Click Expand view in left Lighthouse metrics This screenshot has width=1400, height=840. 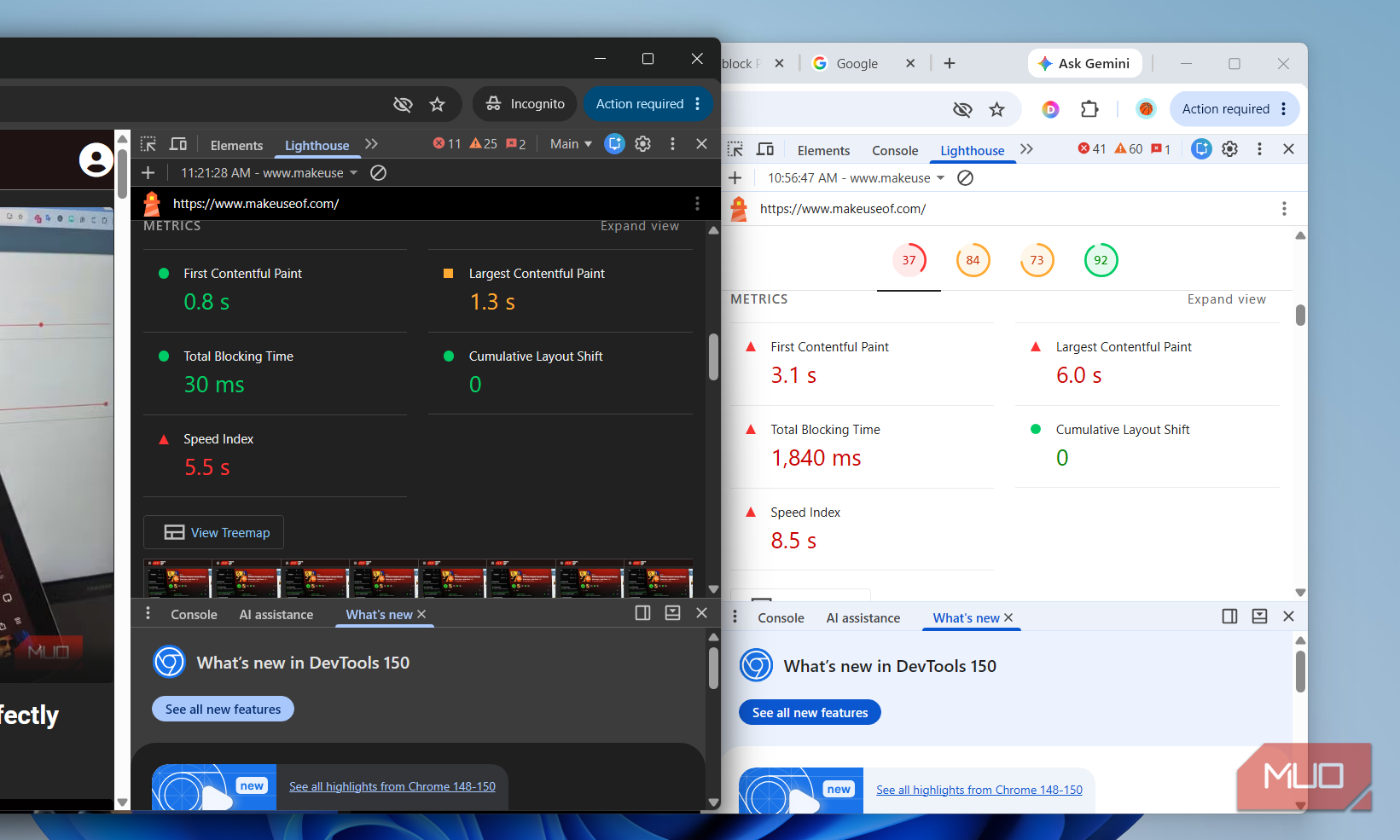click(640, 226)
